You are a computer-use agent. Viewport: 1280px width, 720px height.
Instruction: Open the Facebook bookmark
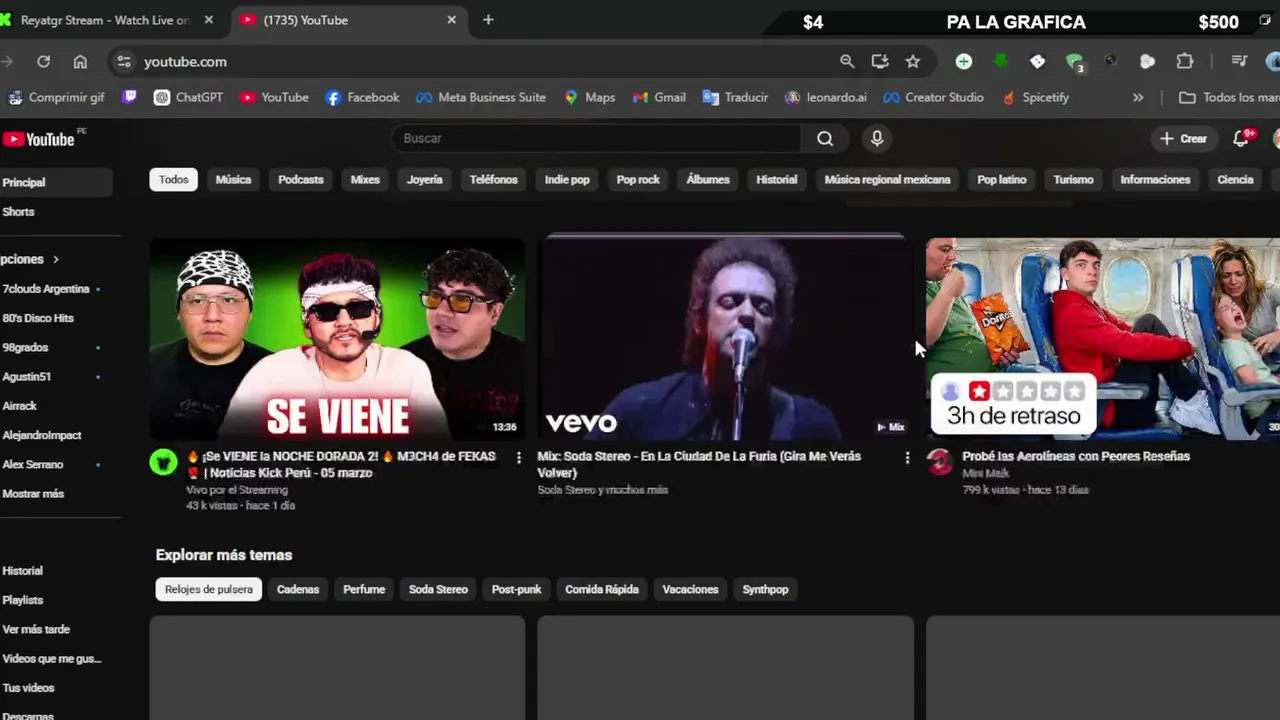[x=362, y=98]
